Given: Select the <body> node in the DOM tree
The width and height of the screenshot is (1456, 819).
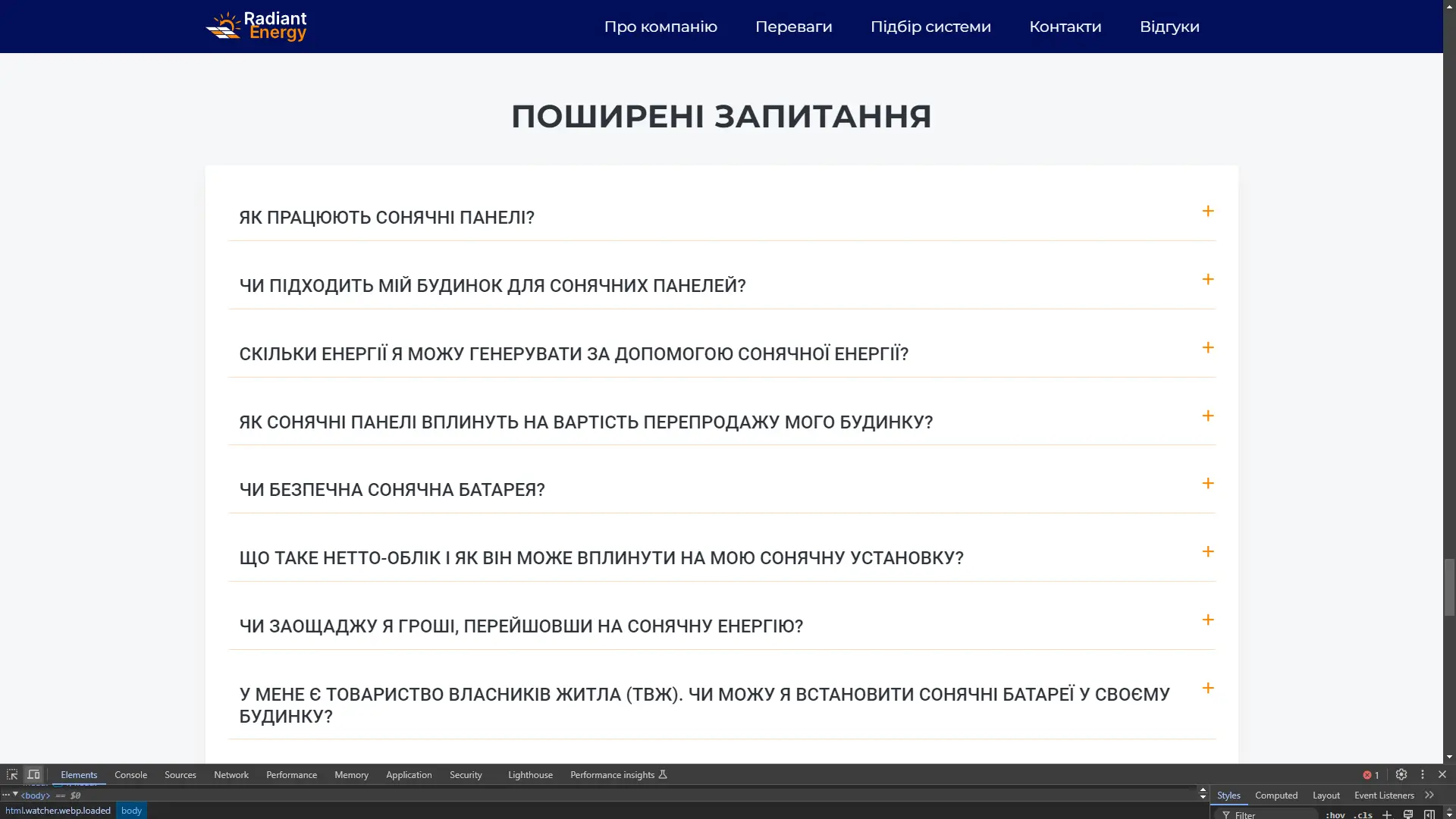Looking at the screenshot, I should click(35, 795).
